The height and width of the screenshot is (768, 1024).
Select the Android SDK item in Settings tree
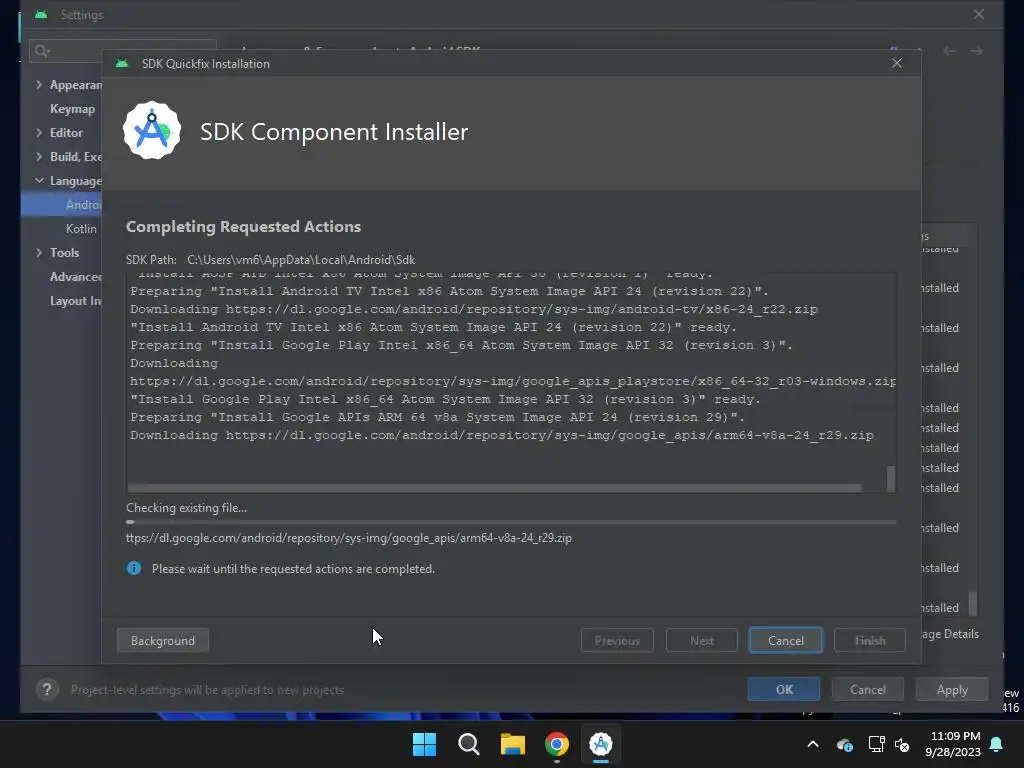[61, 204]
